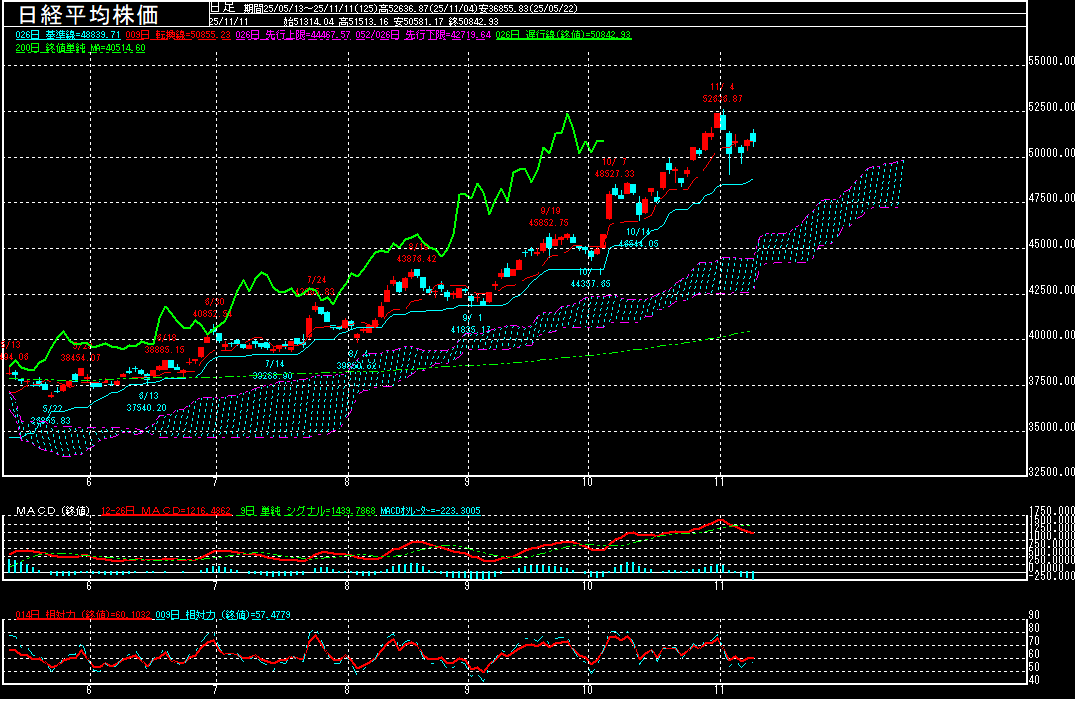Screen dimensions: 1080x703
Task: Click the 10/1 44357.85 low label
Action: 590,278
